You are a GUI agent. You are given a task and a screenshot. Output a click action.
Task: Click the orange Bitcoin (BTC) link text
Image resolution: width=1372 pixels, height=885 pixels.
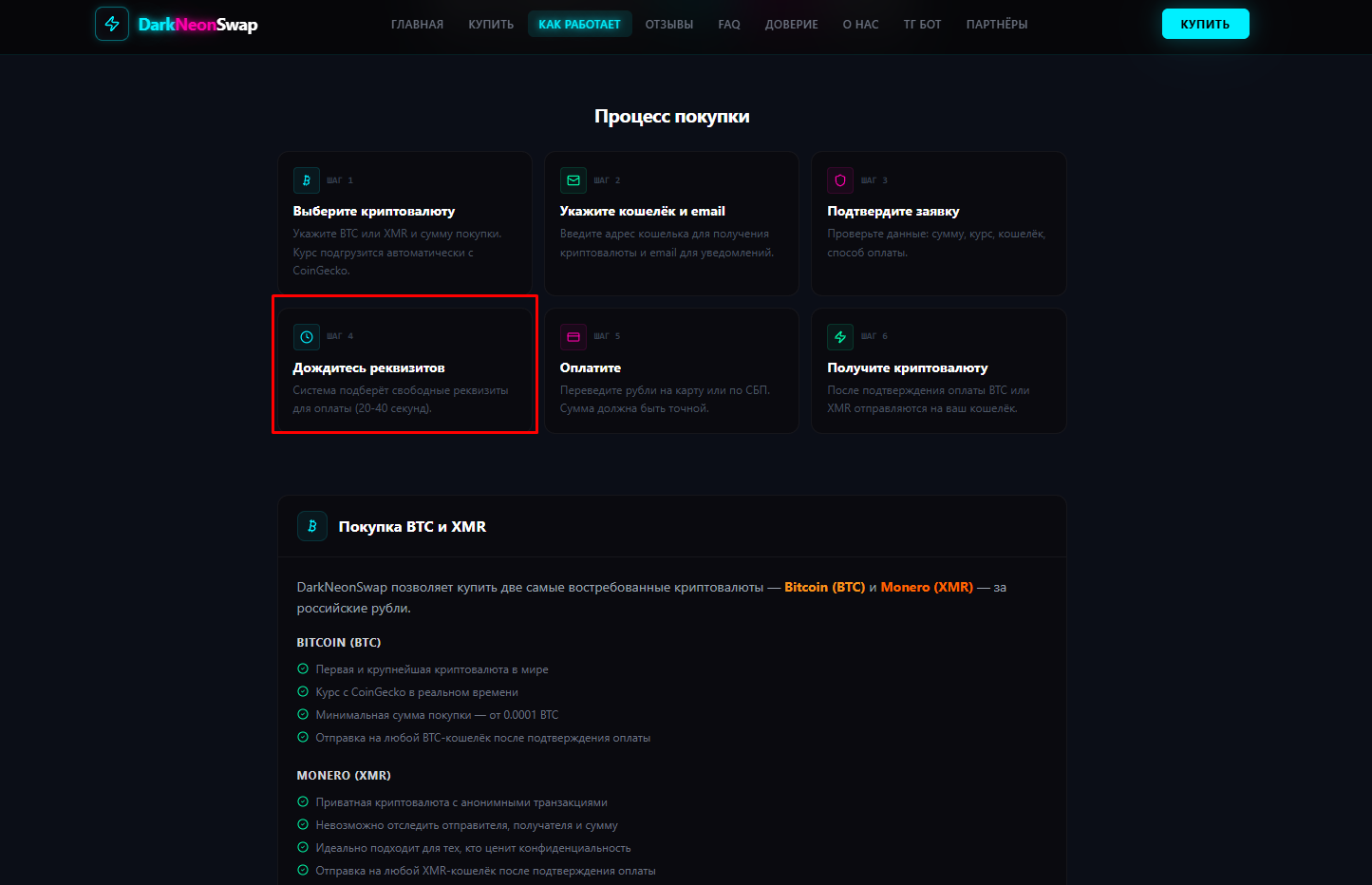pyautogui.click(x=824, y=587)
